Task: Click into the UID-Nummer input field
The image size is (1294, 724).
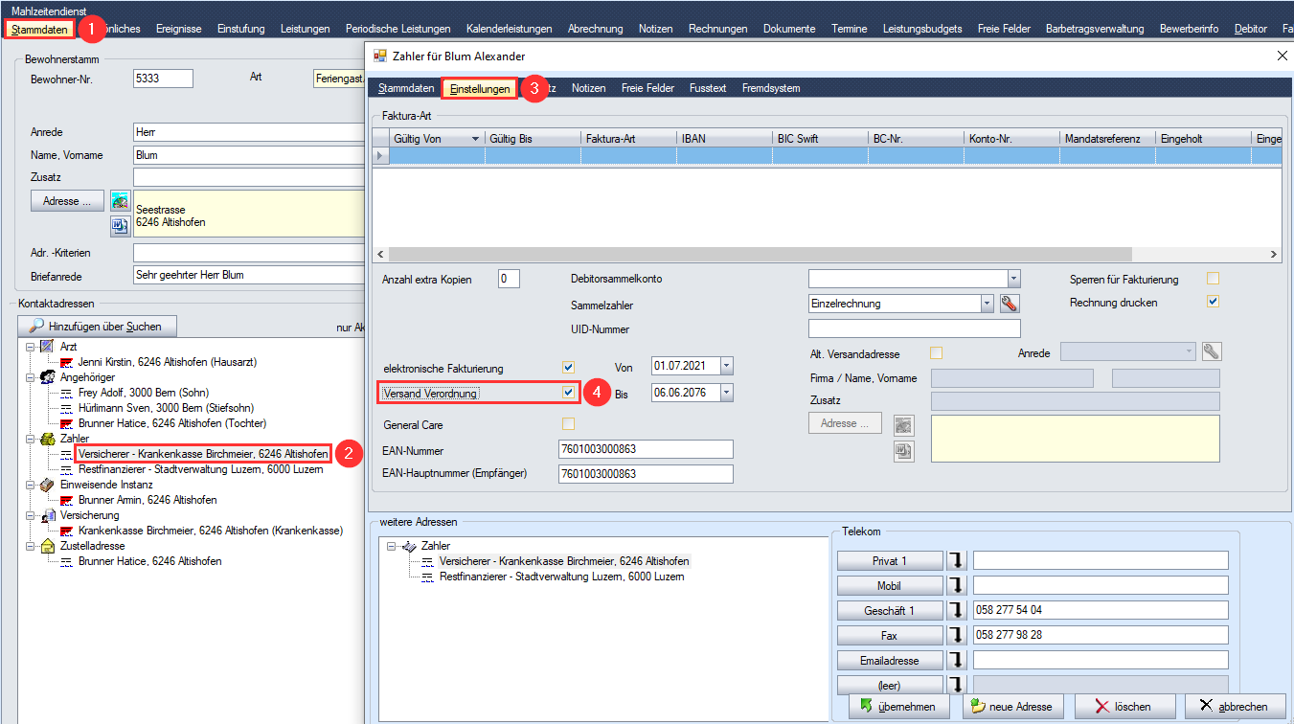Action: pyautogui.click(x=914, y=328)
